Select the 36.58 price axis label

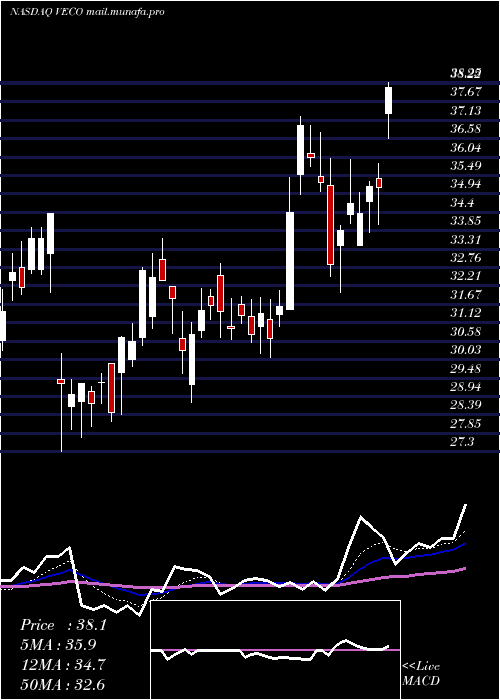click(466, 129)
